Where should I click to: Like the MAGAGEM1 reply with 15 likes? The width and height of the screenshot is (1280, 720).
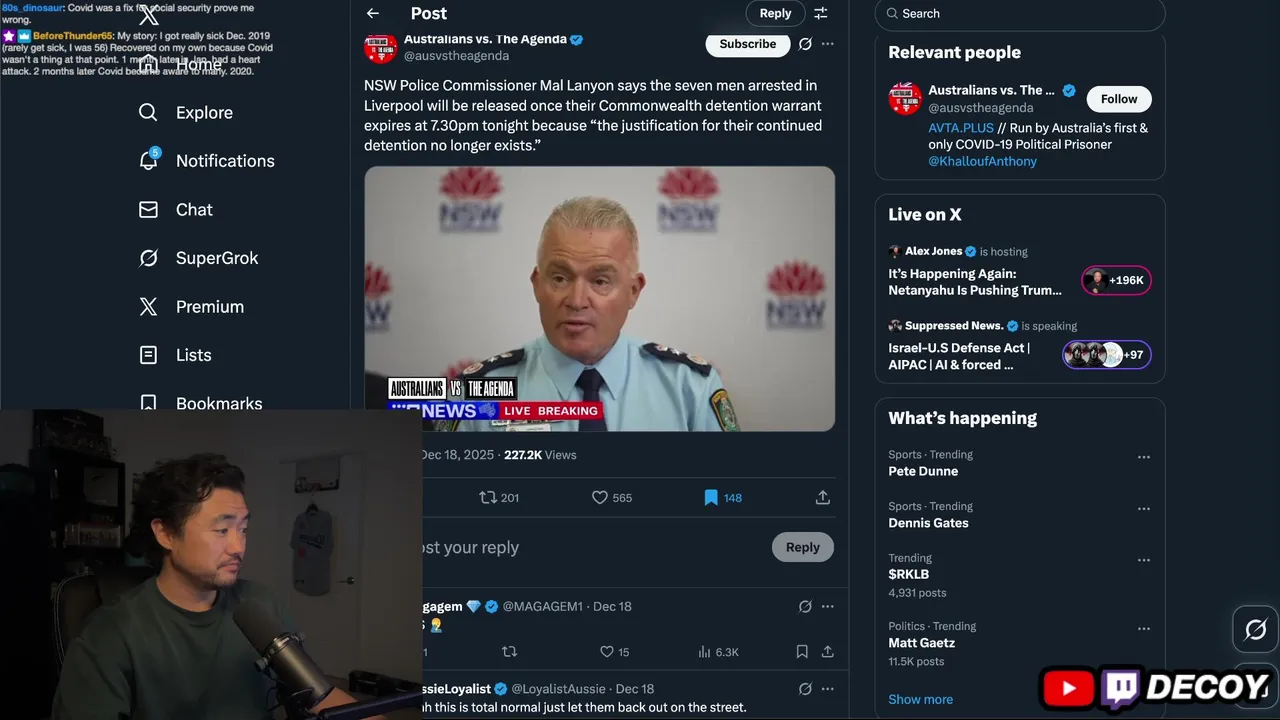(x=606, y=652)
